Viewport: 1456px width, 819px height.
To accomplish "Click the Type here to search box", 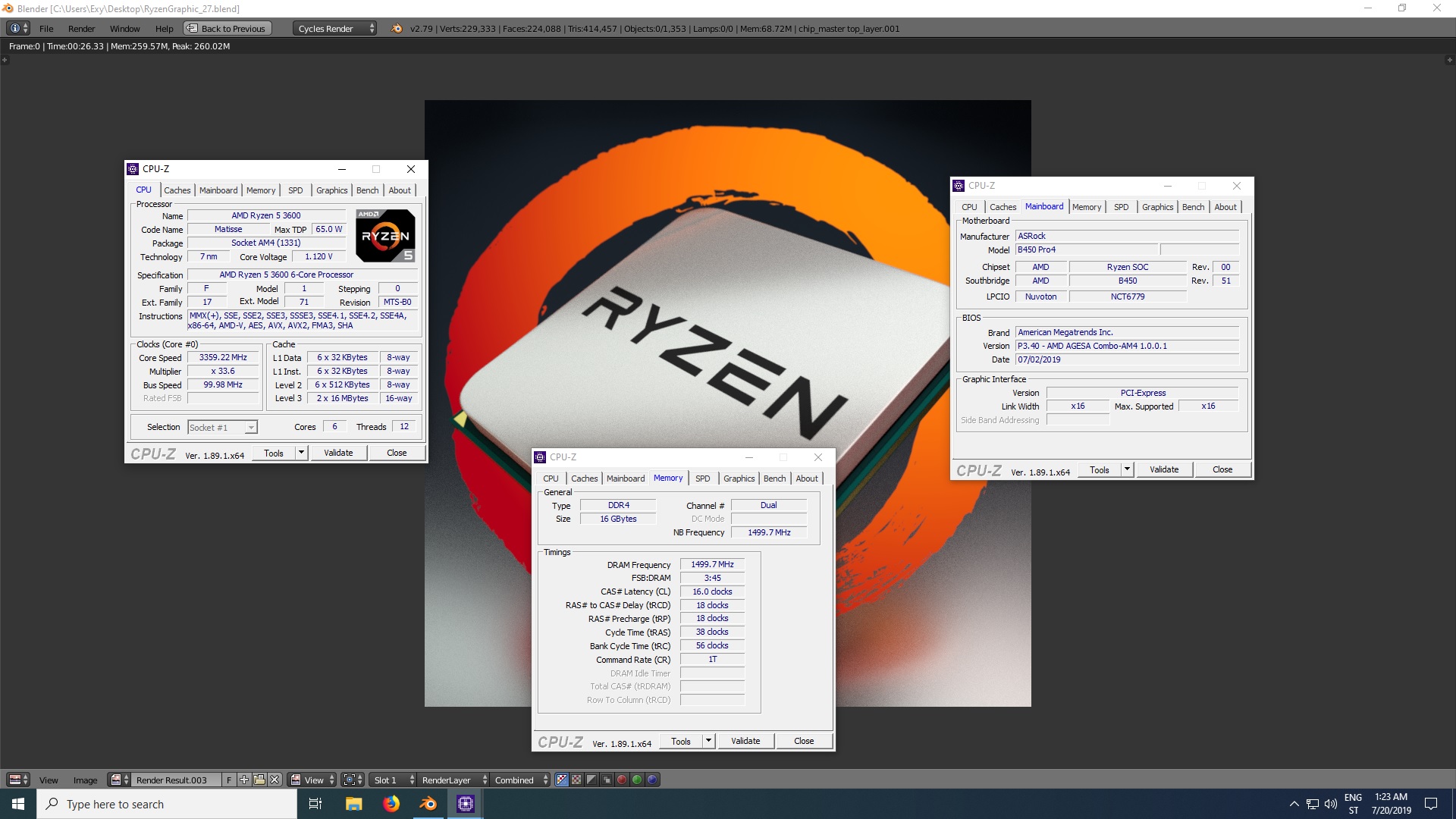I will pos(167,804).
